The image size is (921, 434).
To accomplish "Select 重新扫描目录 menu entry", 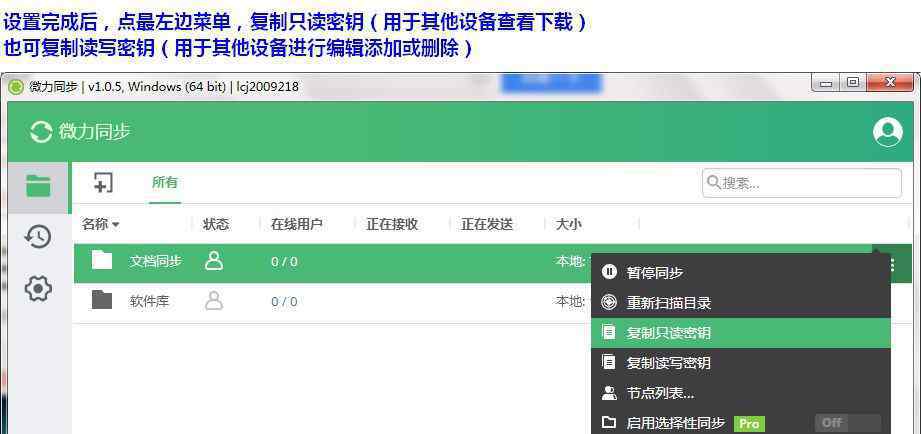I will pyautogui.click(x=741, y=303).
